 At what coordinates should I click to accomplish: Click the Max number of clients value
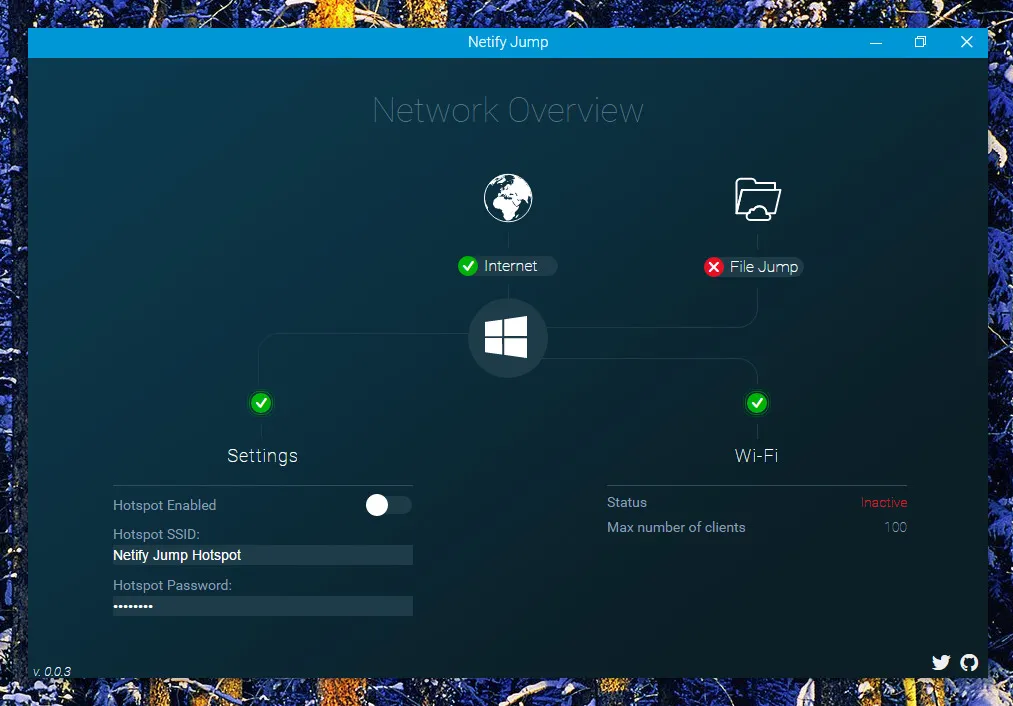tap(895, 527)
